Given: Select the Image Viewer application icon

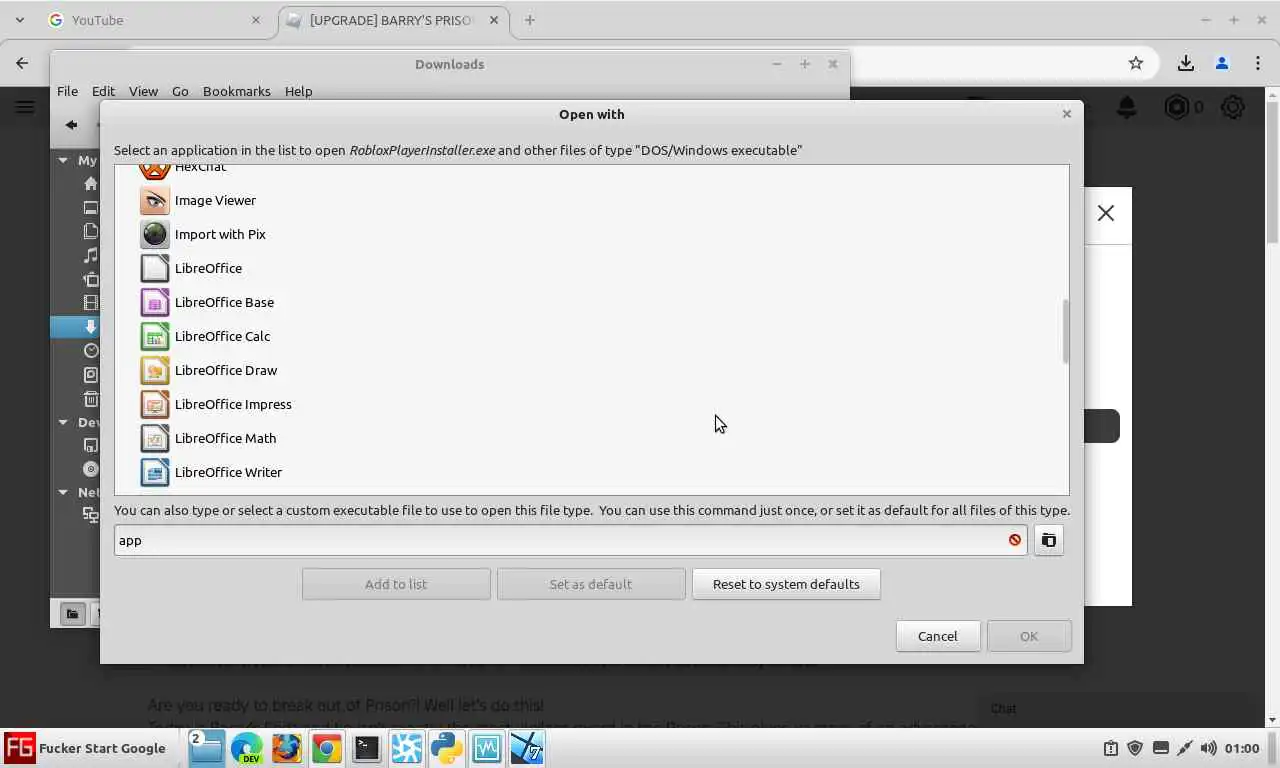Looking at the screenshot, I should pos(155,200).
